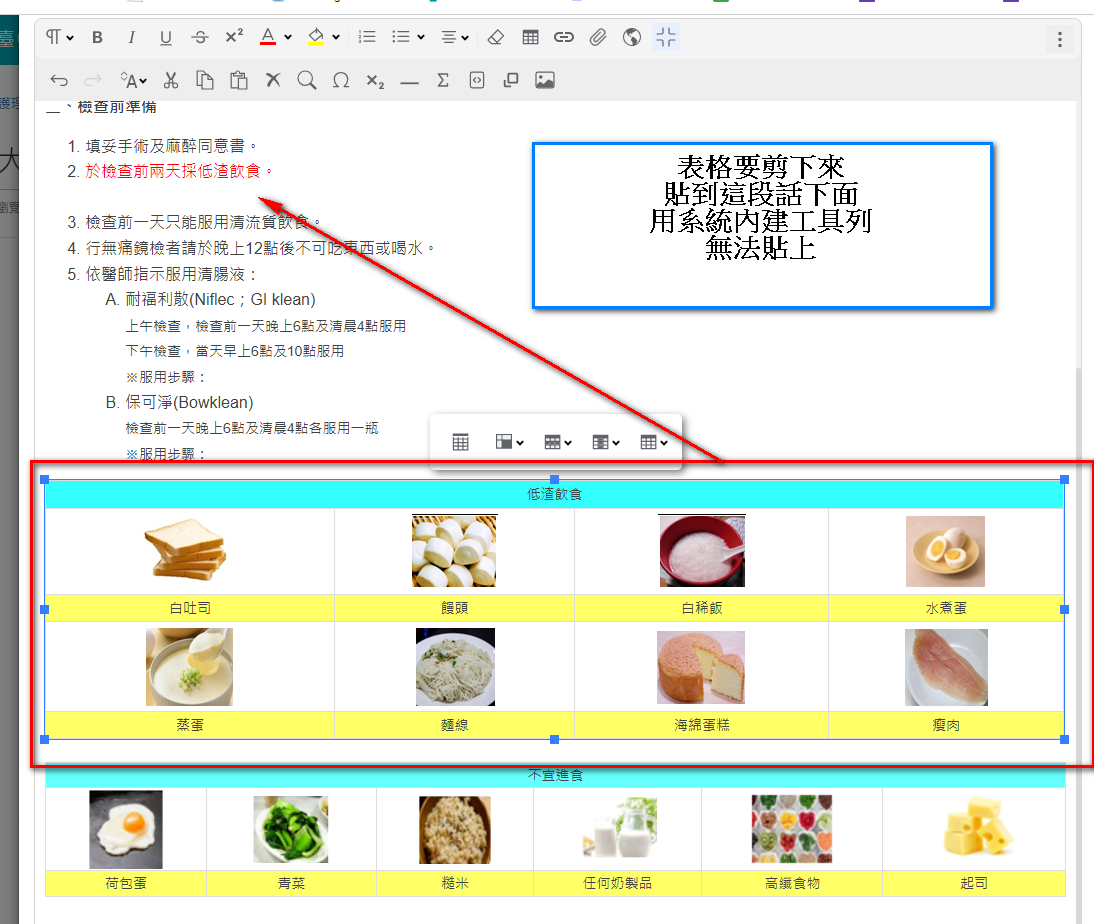Click the cut scissors icon

pyautogui.click(x=171, y=81)
